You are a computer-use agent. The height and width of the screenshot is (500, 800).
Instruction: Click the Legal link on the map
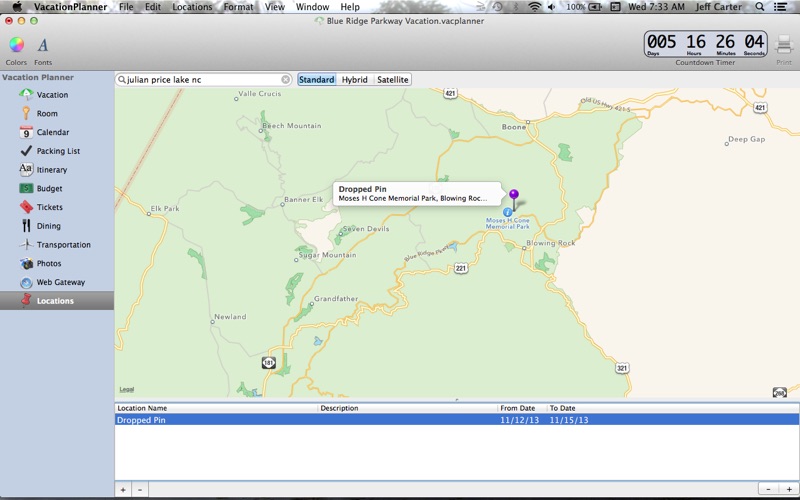[127, 389]
